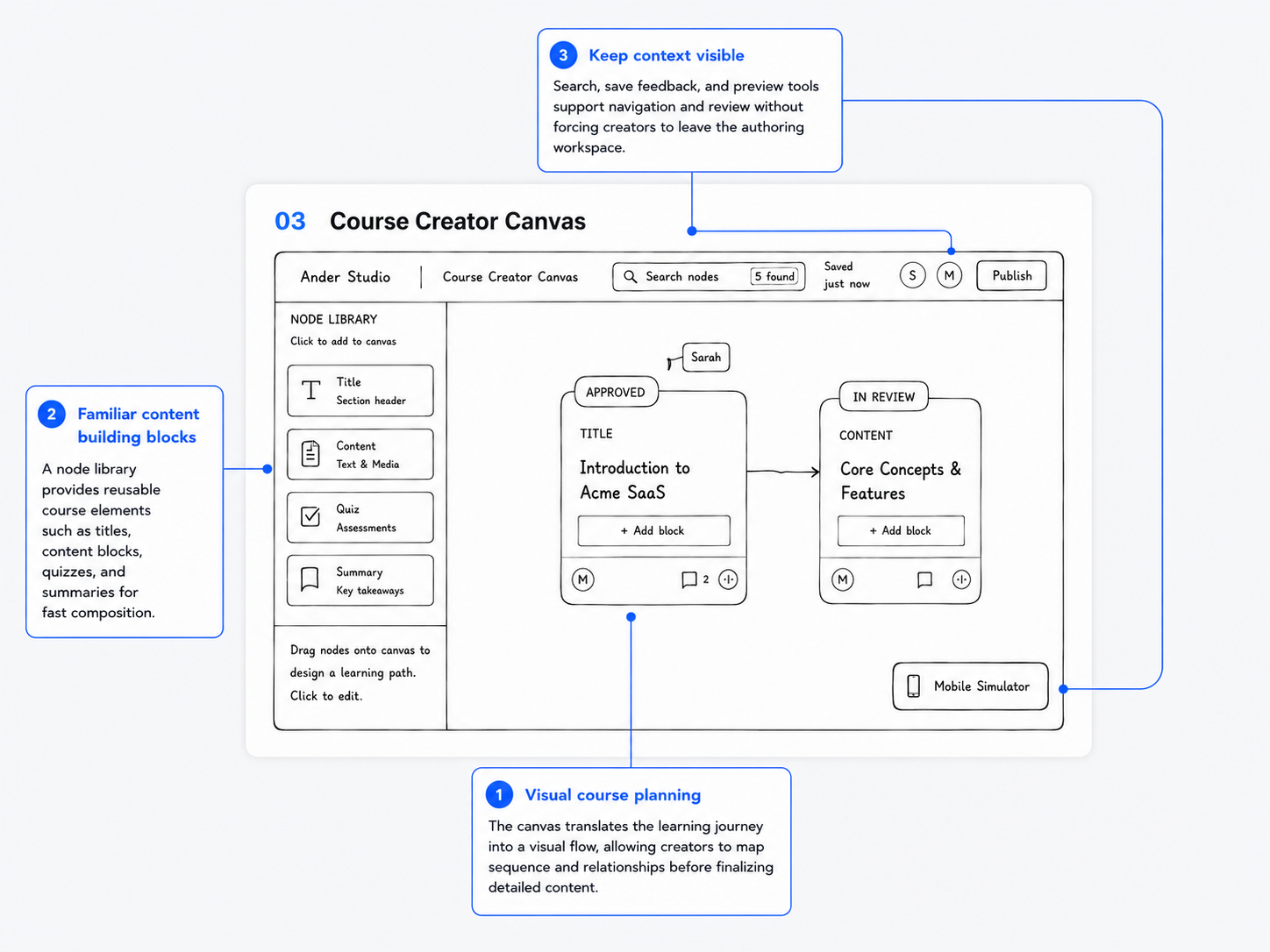
Task: Click M avatar on Core Concepts card
Action: [843, 579]
